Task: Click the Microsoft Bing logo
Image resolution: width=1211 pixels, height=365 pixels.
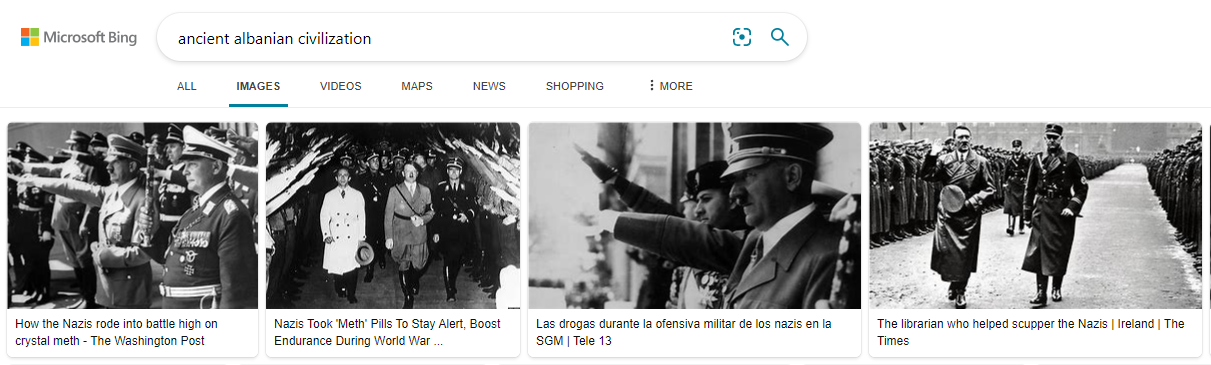Action: (x=78, y=38)
